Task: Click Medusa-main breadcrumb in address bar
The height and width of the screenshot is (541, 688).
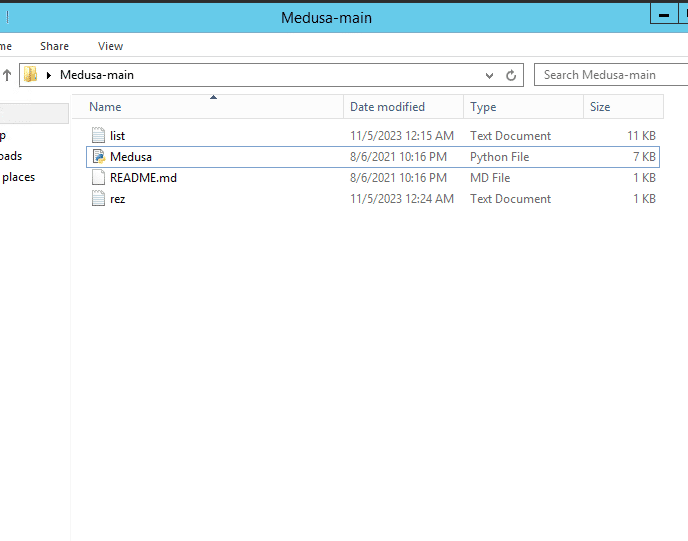Action: (97, 75)
